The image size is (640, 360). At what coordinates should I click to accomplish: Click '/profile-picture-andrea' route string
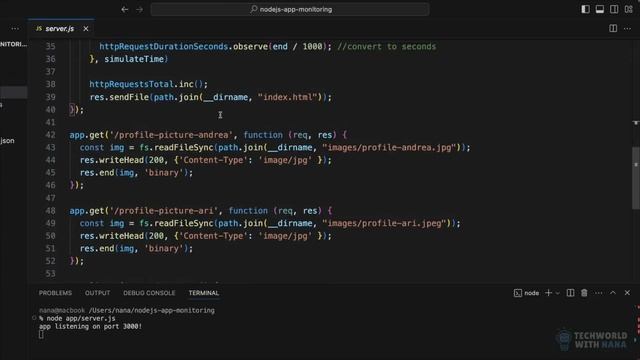click(x=171, y=135)
